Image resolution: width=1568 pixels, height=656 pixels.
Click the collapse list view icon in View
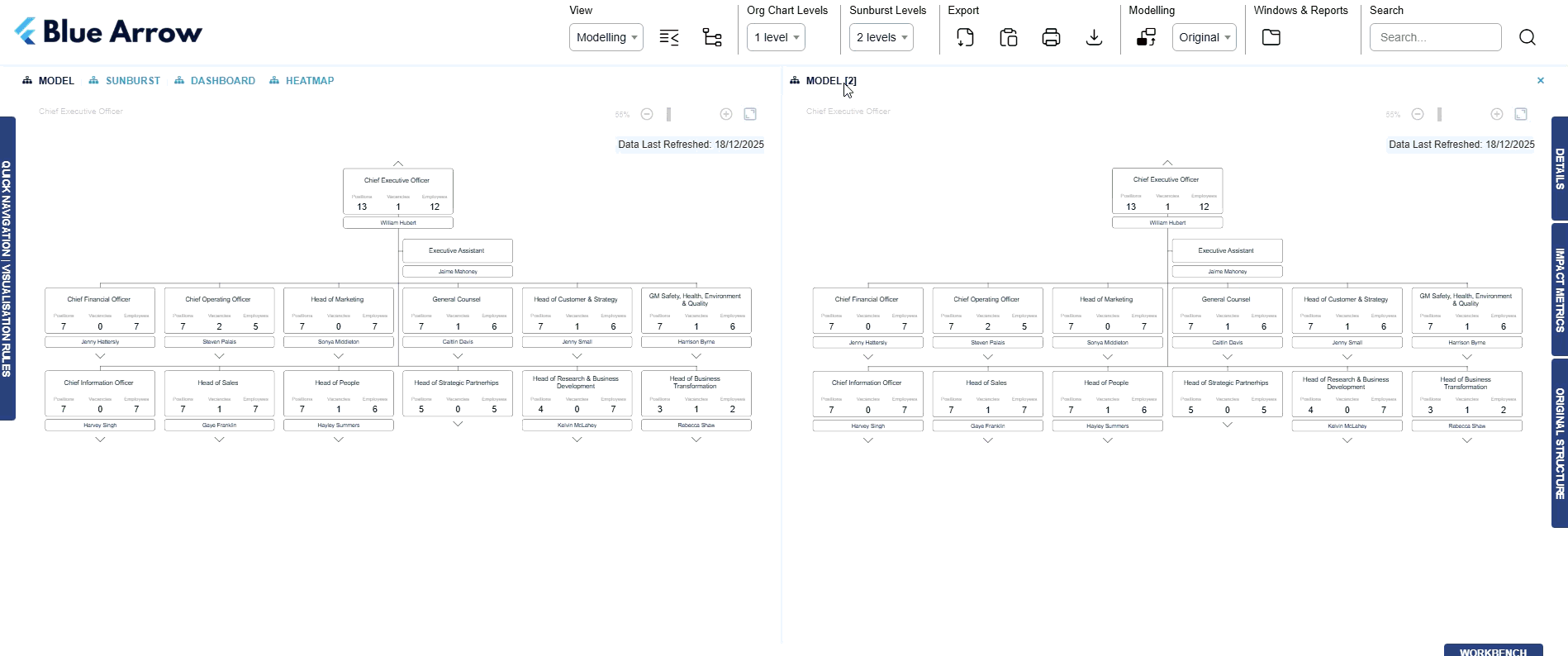669,37
